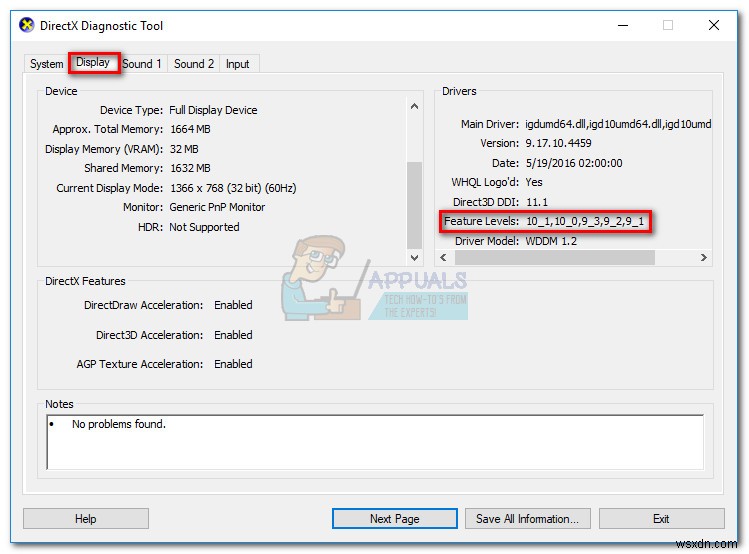
Task: Click WHQL Logo'd value 'Yes'
Action: point(534,182)
